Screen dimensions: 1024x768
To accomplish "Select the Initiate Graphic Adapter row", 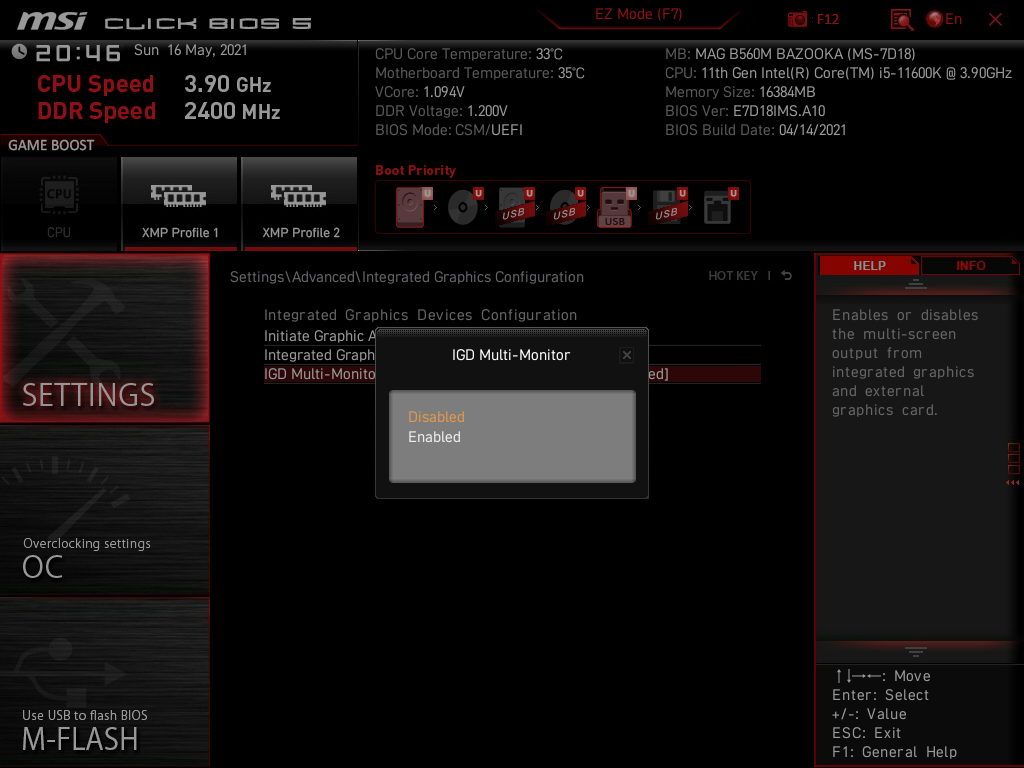I will tap(512, 336).
